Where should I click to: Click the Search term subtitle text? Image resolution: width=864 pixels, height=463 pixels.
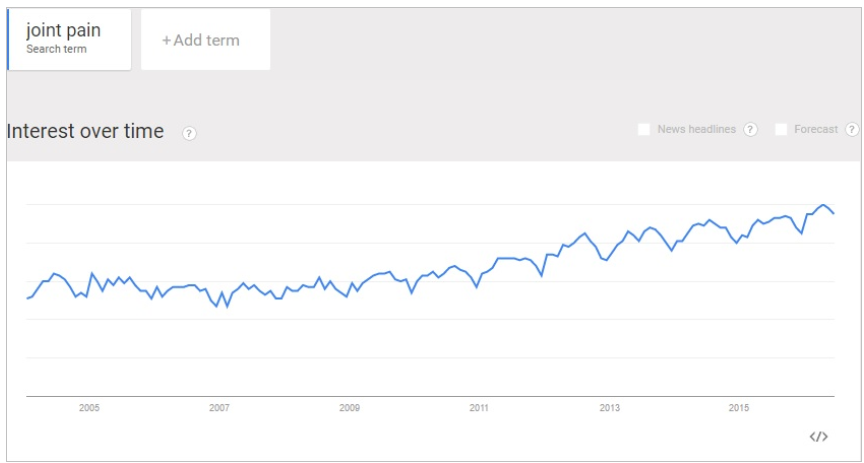56,49
